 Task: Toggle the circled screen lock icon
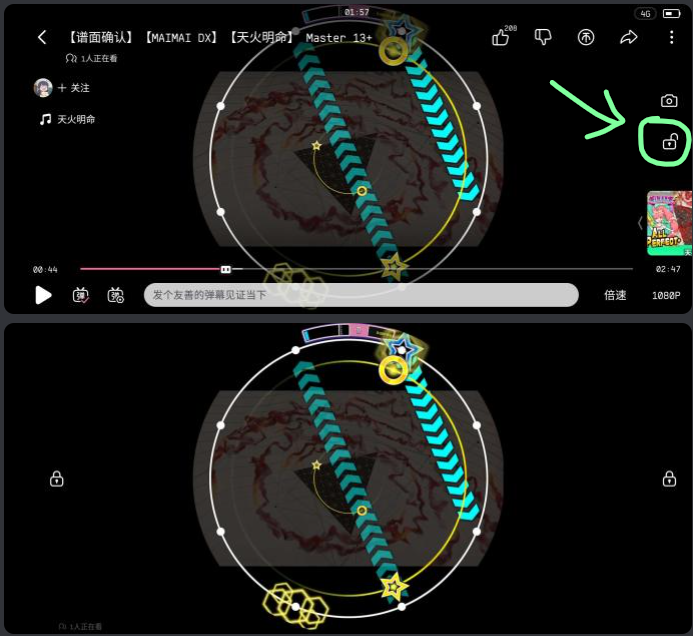click(x=669, y=143)
